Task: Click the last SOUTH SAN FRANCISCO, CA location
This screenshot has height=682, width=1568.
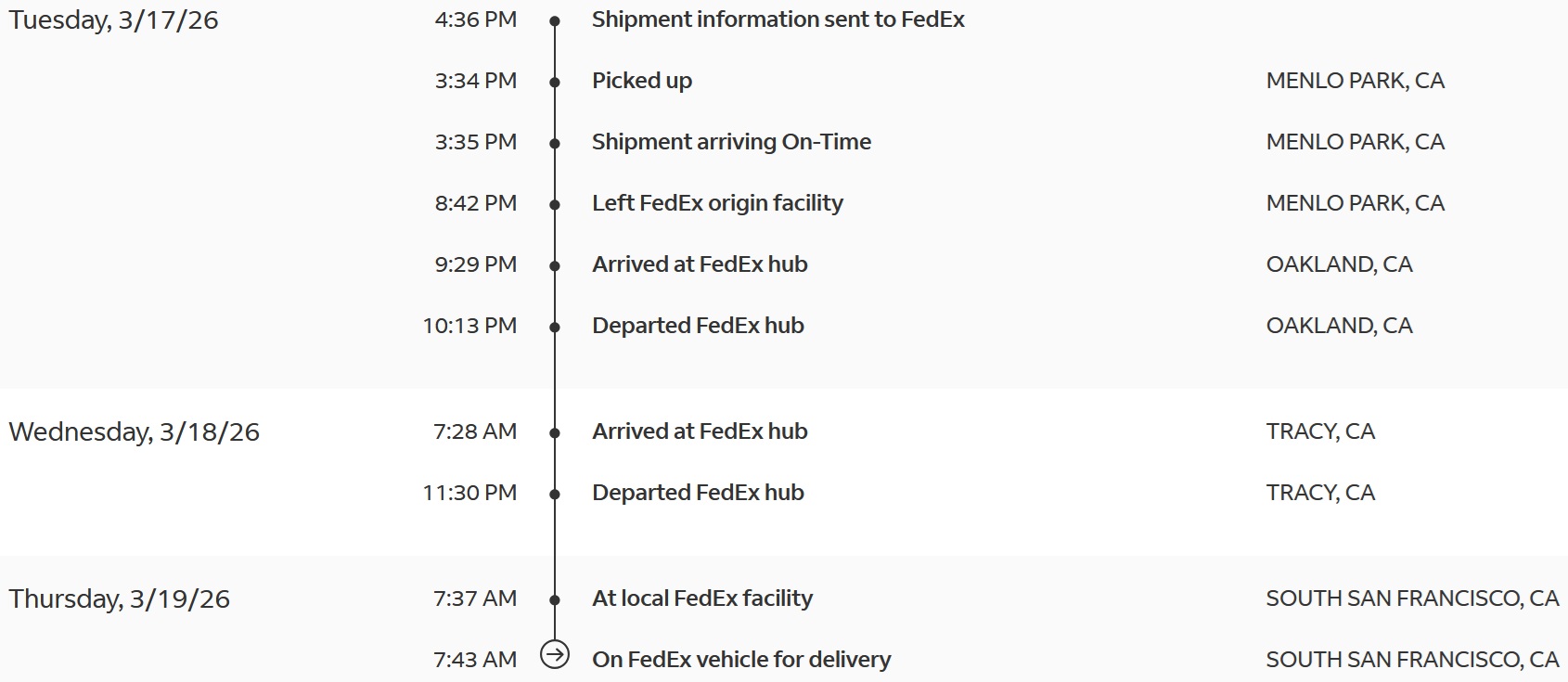Action: 1411,660
